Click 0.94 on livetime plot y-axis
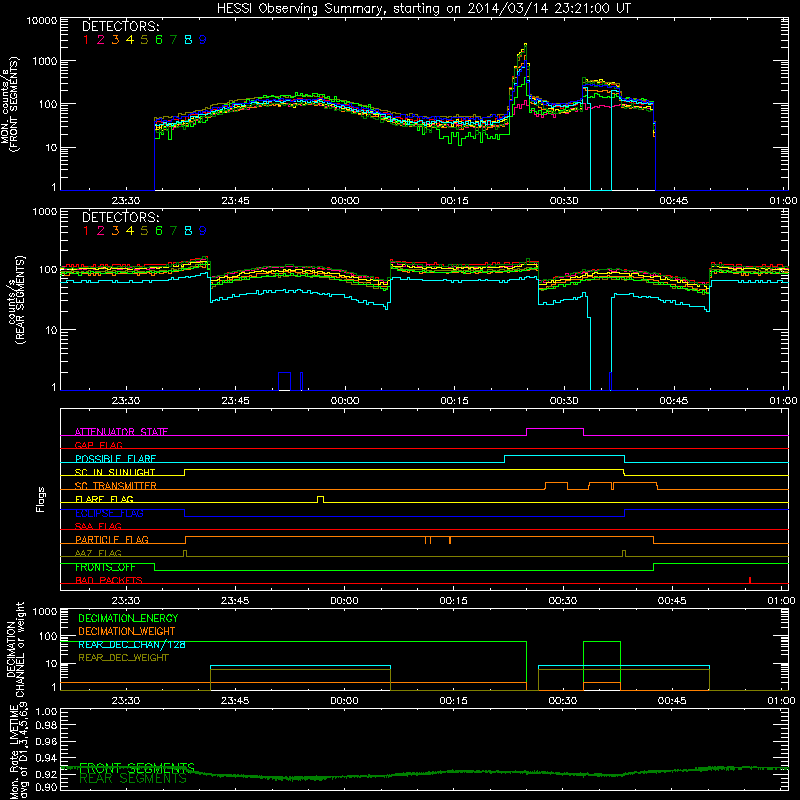Image resolution: width=800 pixels, height=800 pixels. (x=46, y=758)
